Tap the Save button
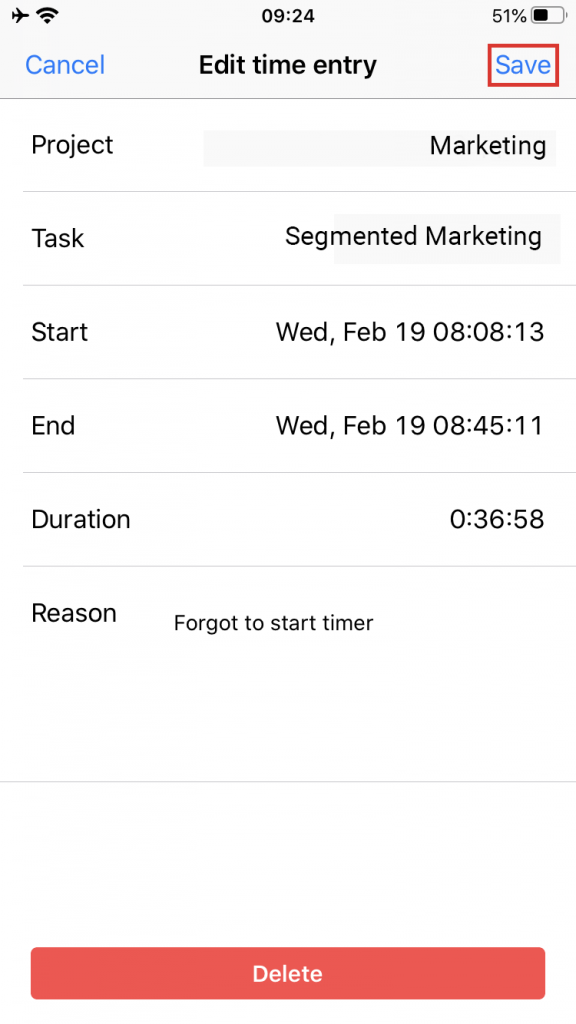The width and height of the screenshot is (576, 1024). (x=522, y=65)
